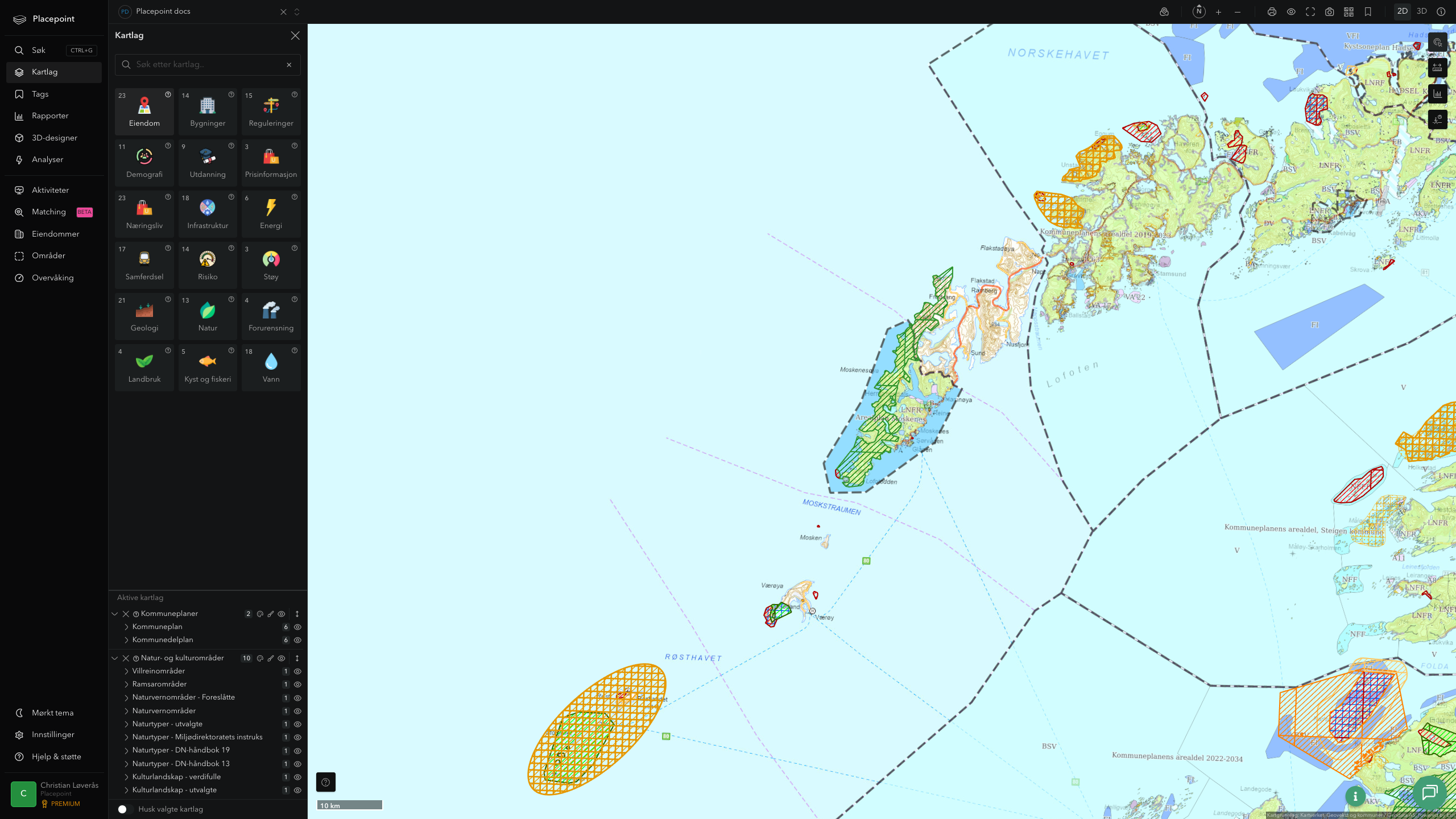Open the Kyst og fiskeri category
Image resolution: width=1456 pixels, height=819 pixels.
click(208, 367)
